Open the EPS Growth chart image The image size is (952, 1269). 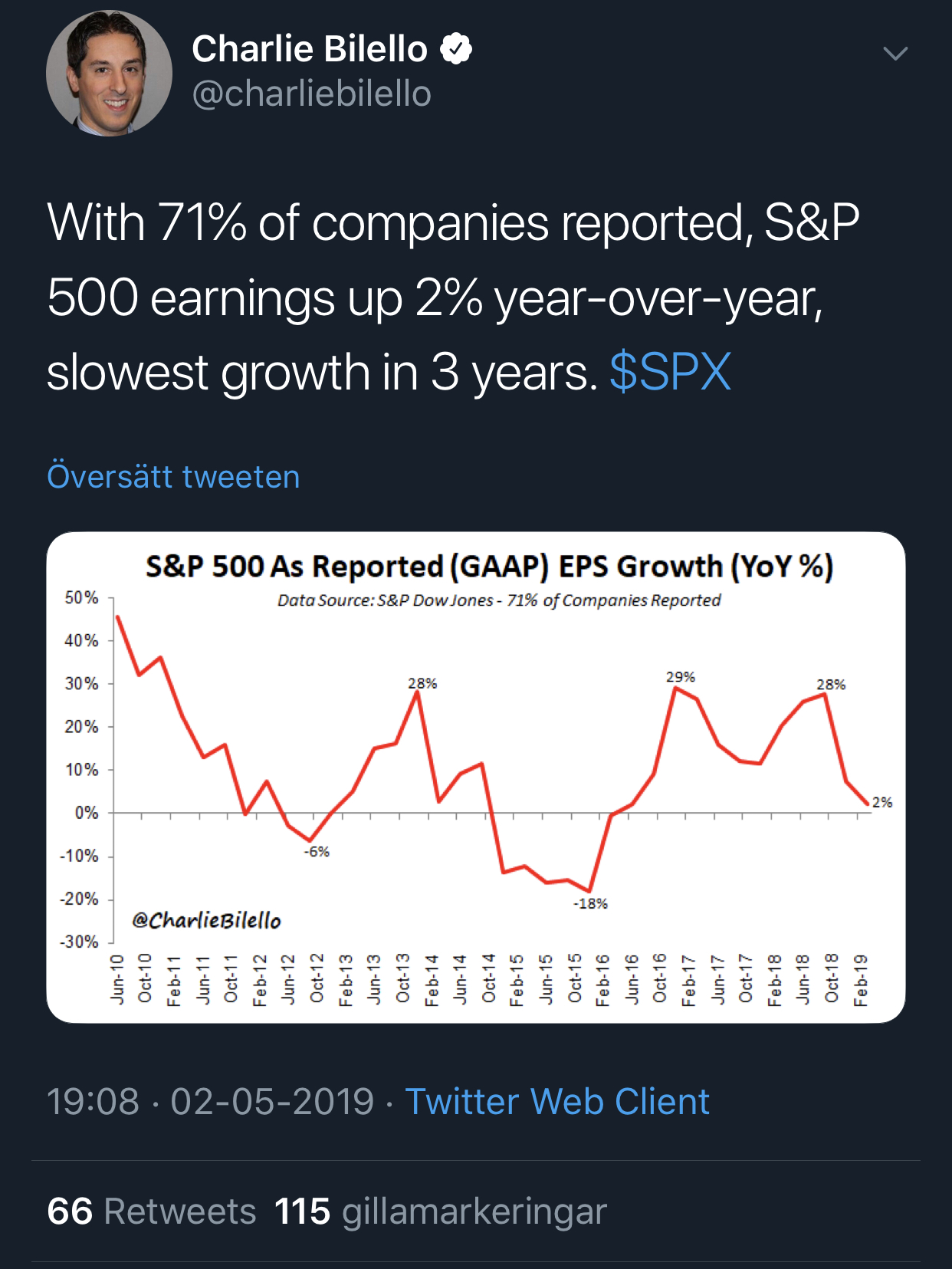(x=475, y=777)
